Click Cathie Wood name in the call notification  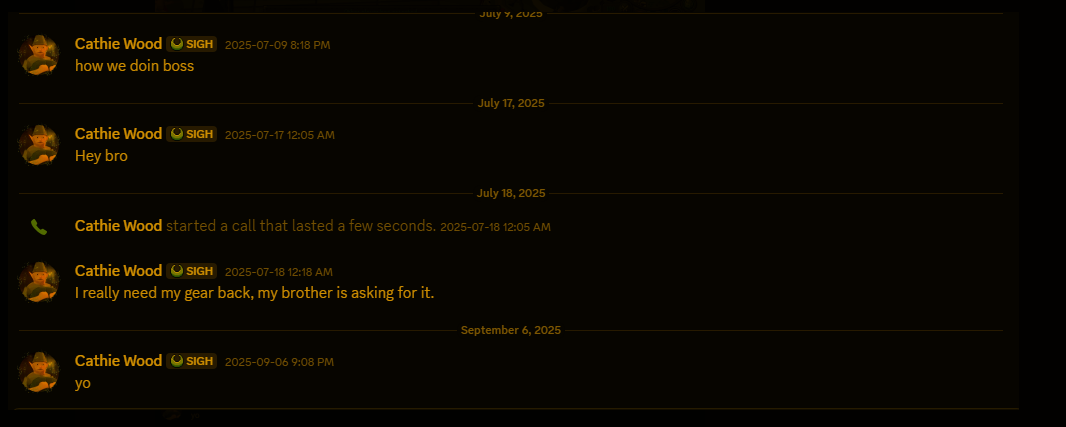tap(118, 226)
